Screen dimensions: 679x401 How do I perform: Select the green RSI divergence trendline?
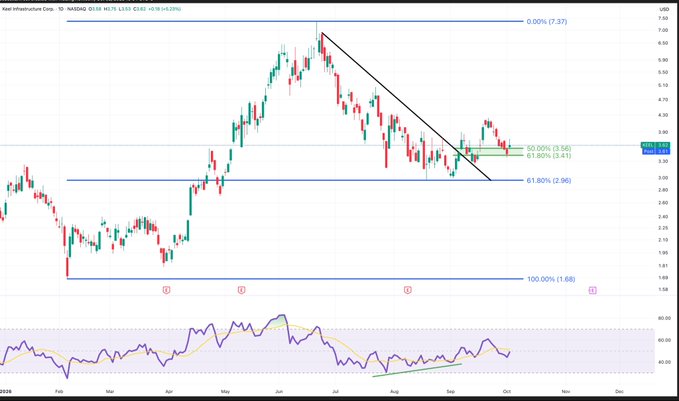[x=417, y=370]
